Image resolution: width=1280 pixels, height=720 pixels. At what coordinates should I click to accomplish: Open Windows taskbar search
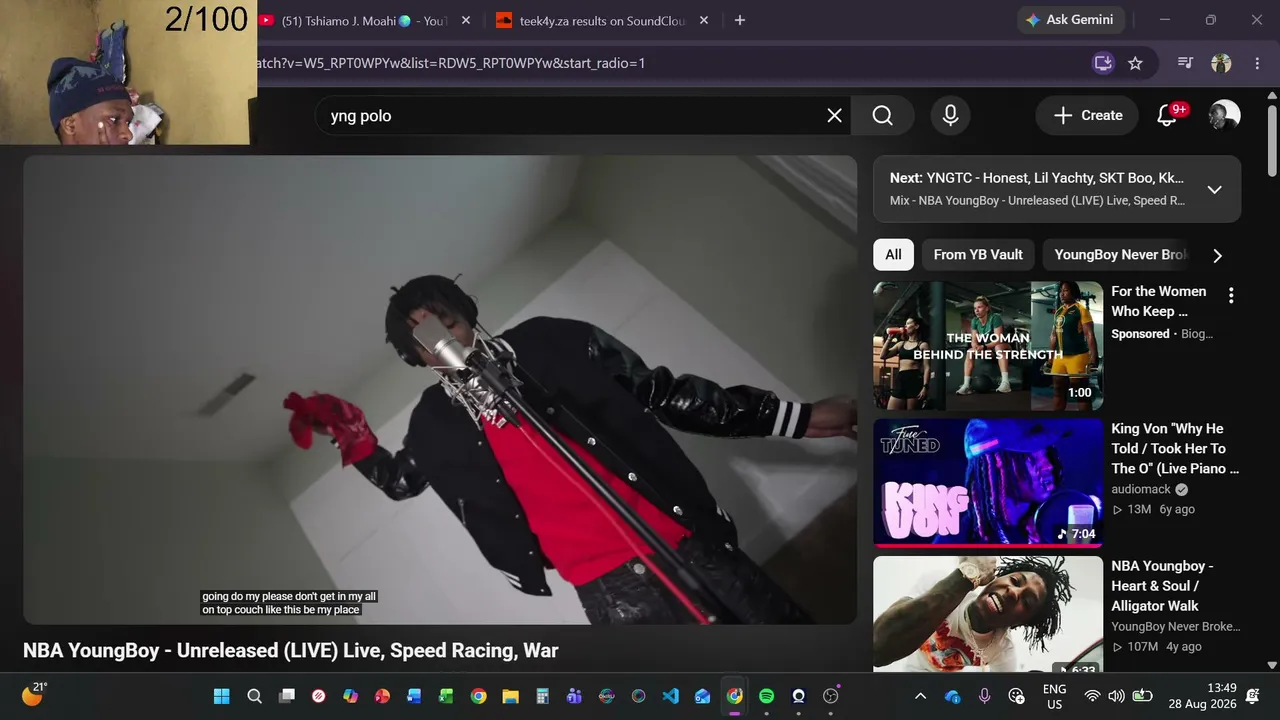tap(254, 696)
